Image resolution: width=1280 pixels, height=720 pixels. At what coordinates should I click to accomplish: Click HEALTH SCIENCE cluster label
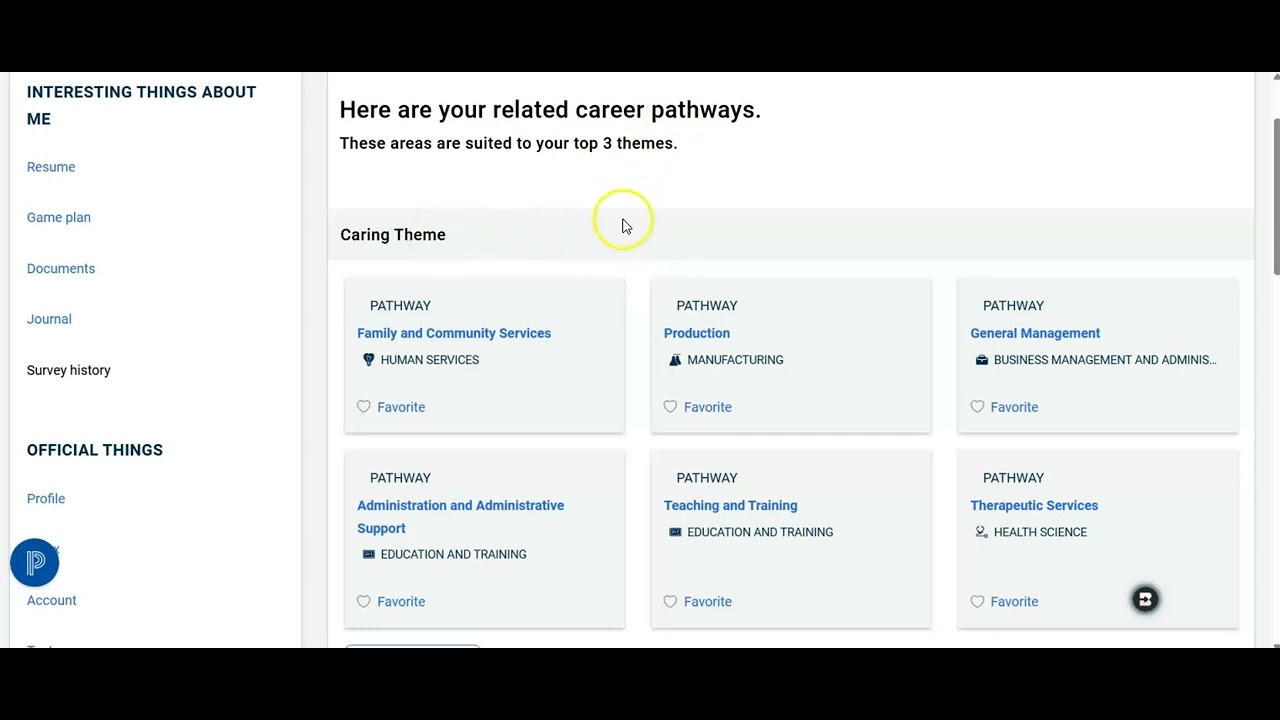pos(1040,532)
